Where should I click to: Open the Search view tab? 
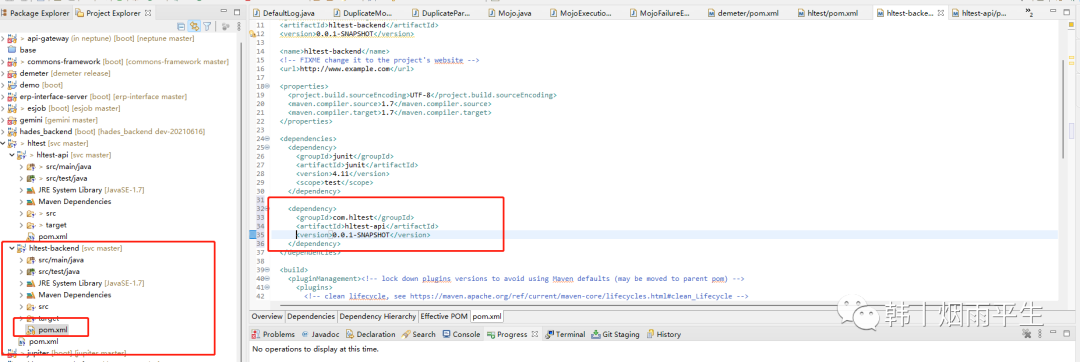click(x=418, y=334)
